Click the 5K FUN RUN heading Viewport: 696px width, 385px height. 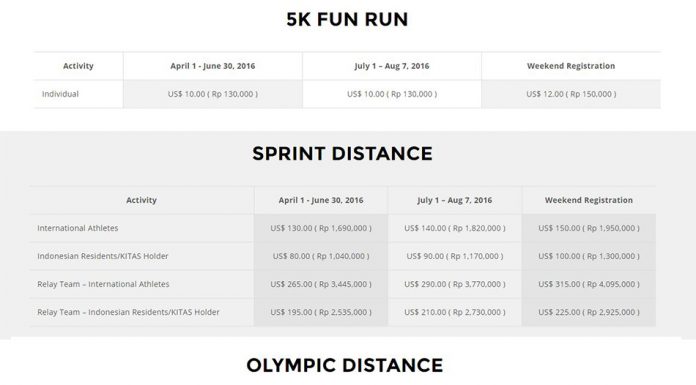coord(347,20)
